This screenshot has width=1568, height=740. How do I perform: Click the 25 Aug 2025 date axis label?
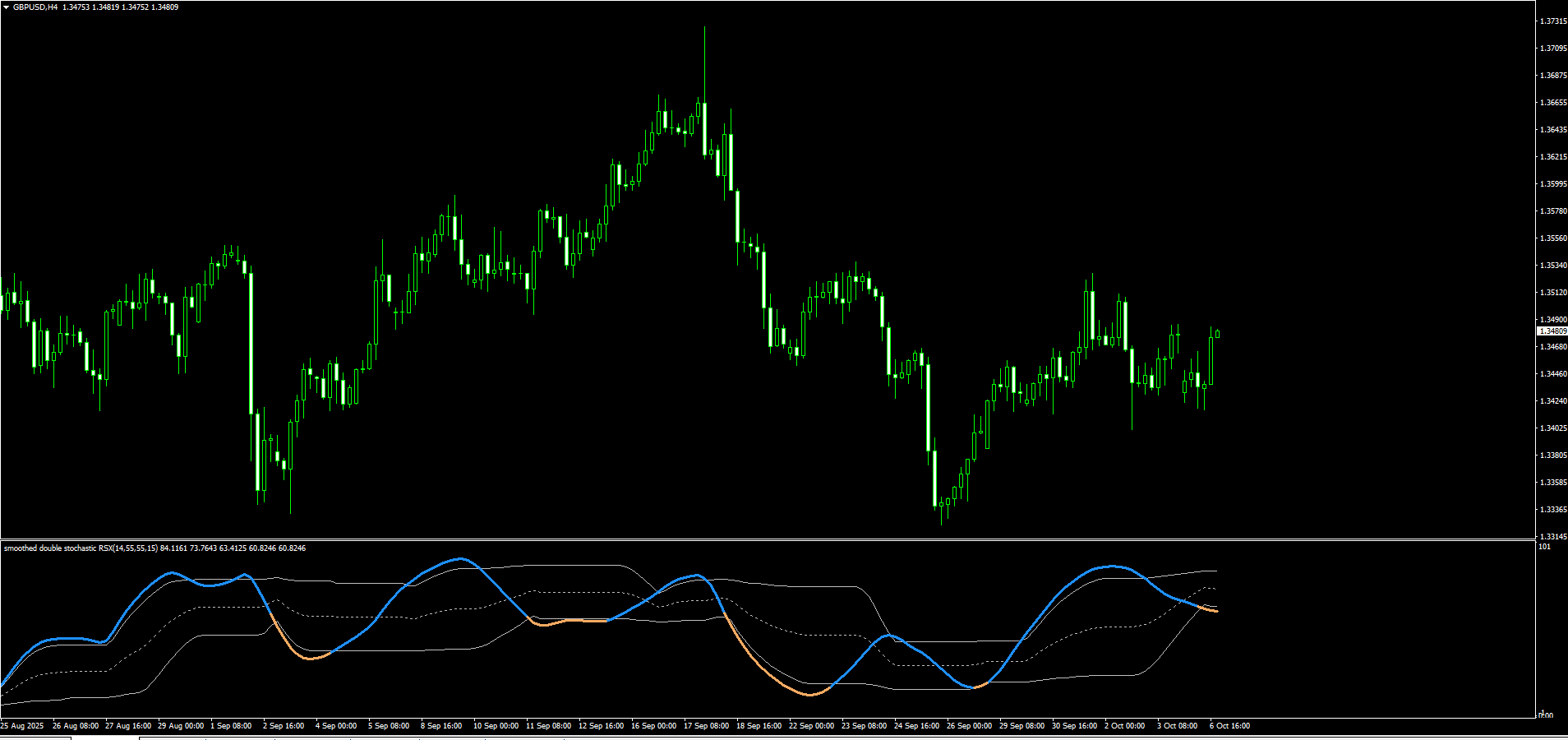22,727
